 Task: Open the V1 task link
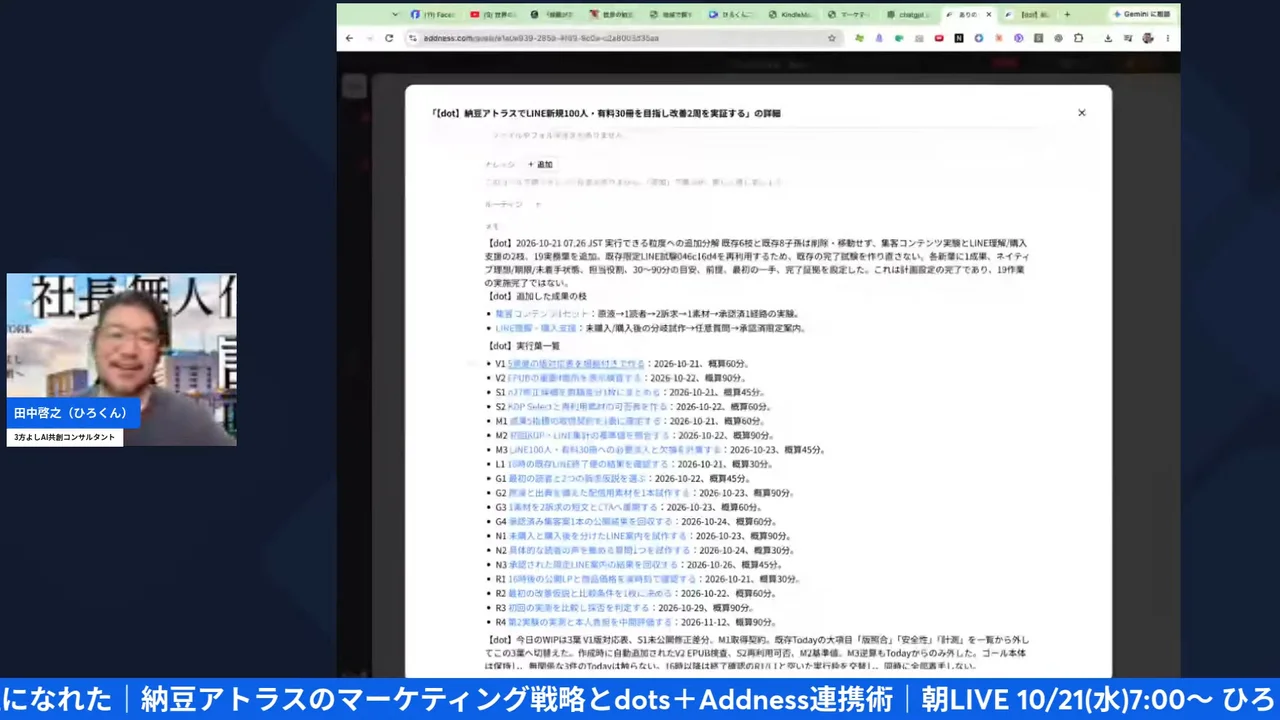coord(576,364)
